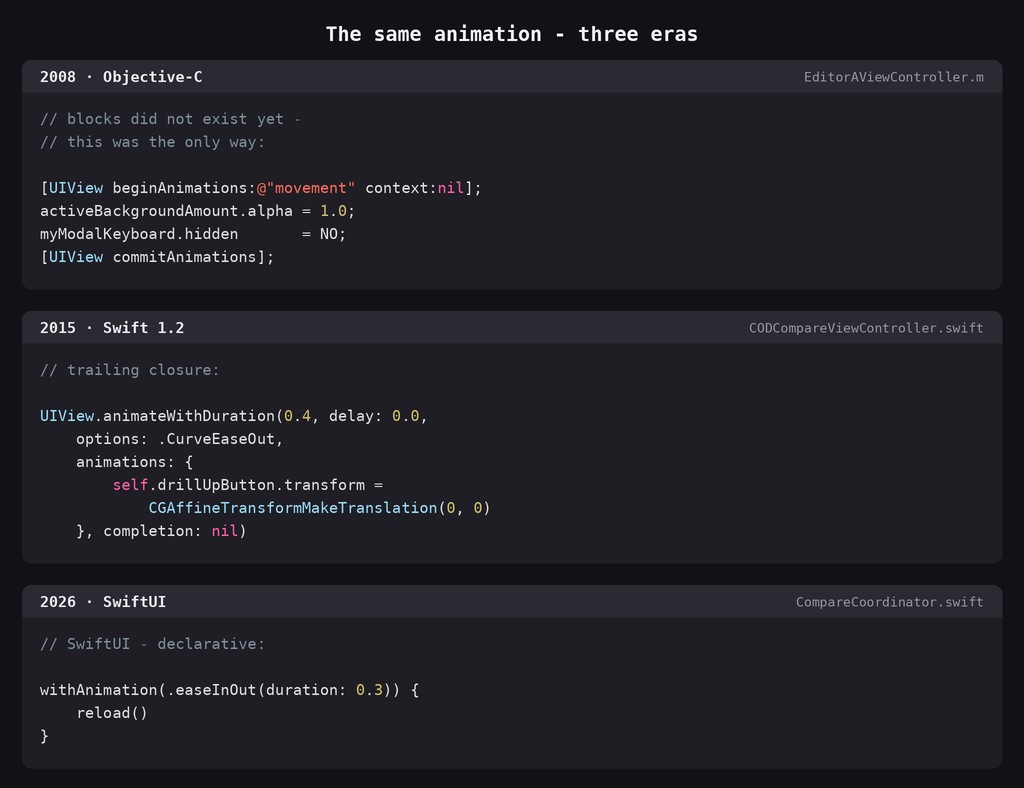
Task: Click the comment '// this was the only way:'
Action: (x=152, y=142)
